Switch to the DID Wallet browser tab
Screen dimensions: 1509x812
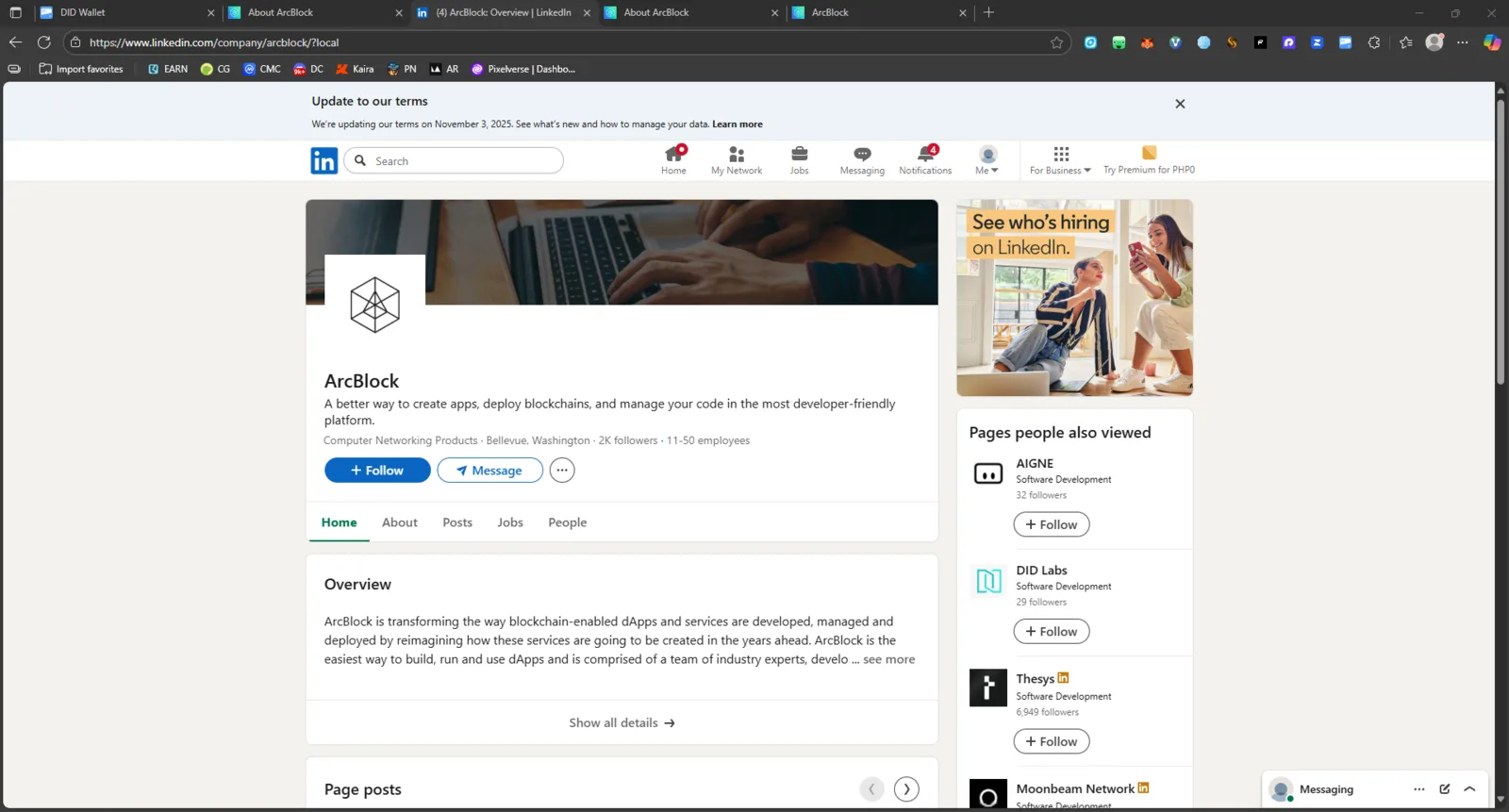click(x=127, y=13)
